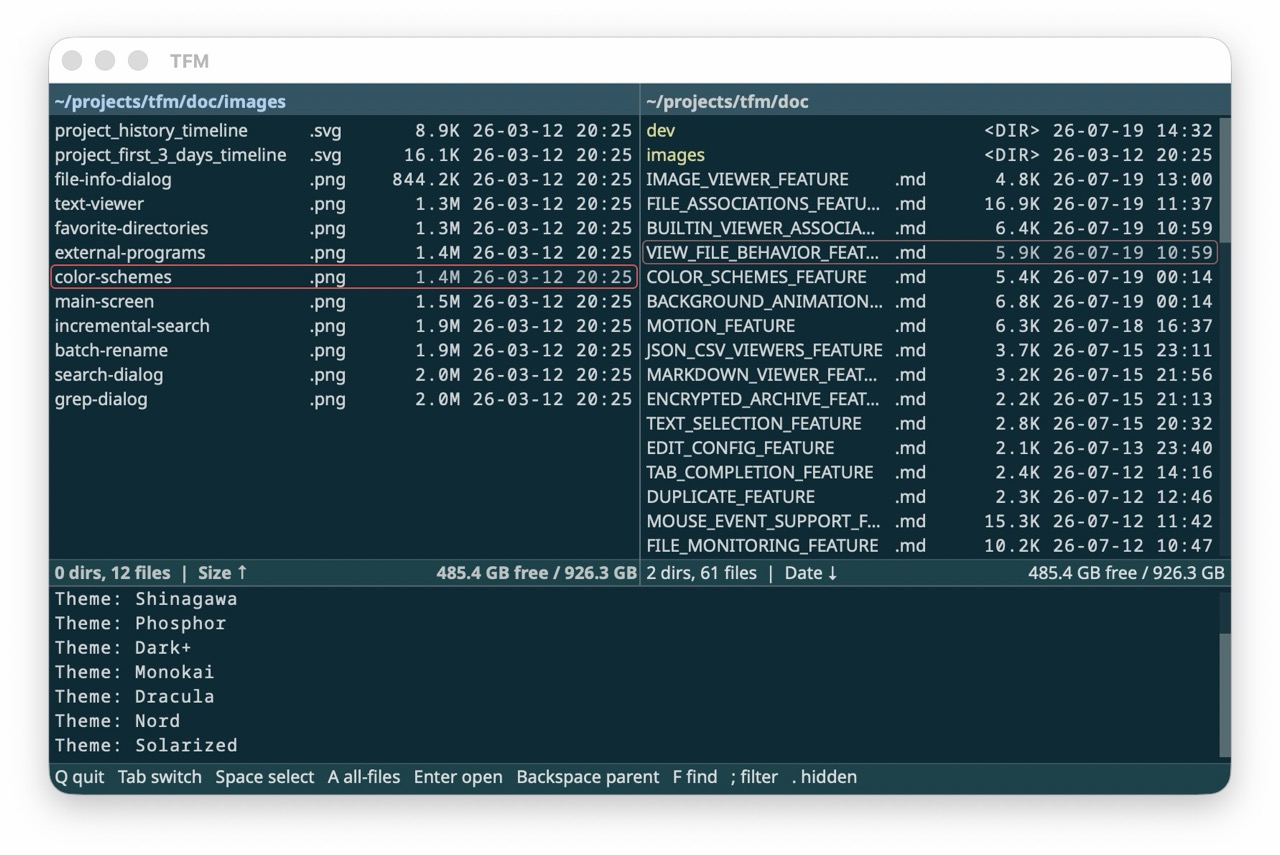Select the TAB_COMPLETION_FEATURE .md file
Image resolution: width=1280 pixels, height=855 pixels.
[x=930, y=472]
